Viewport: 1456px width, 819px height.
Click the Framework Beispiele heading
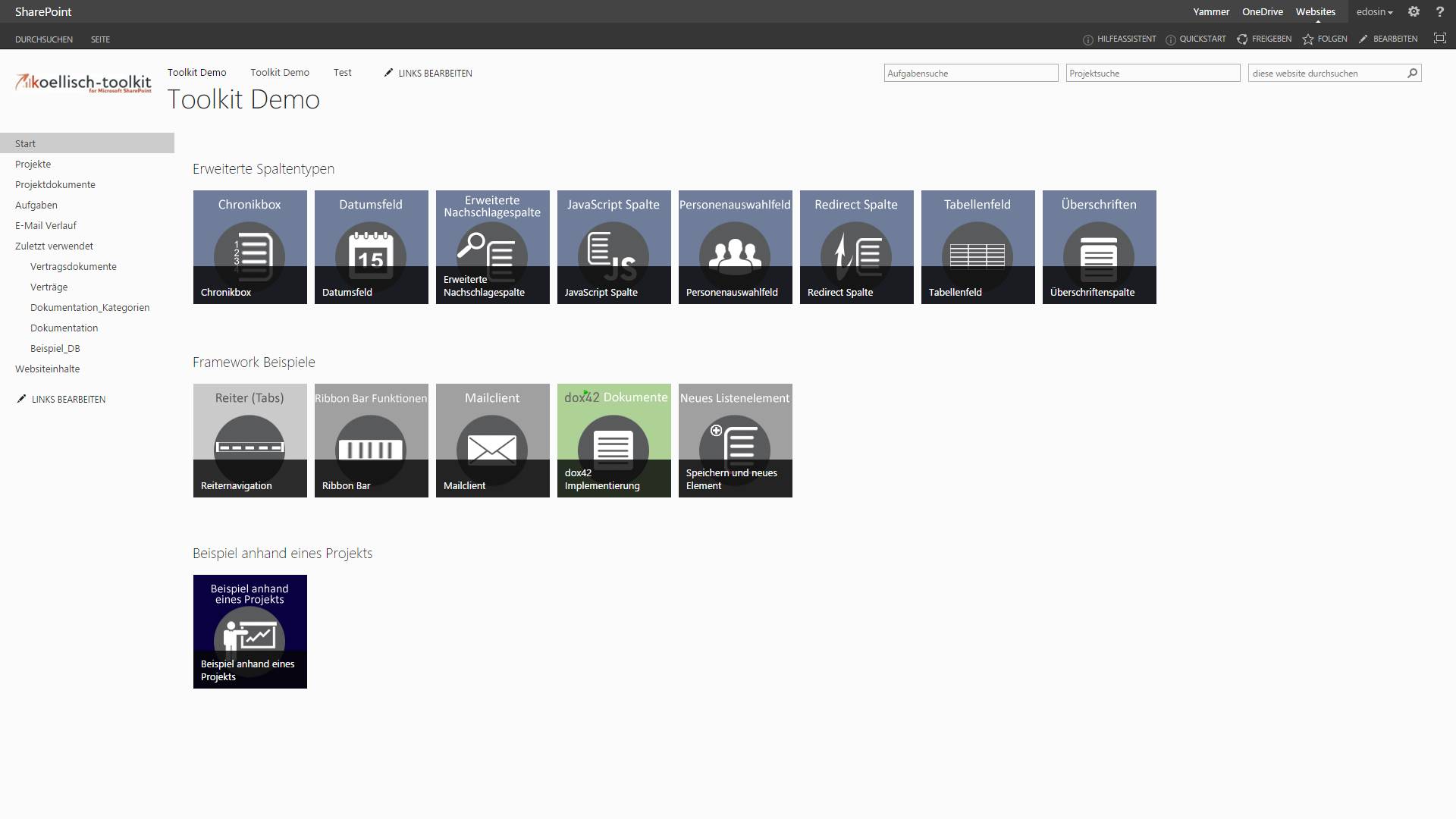(254, 362)
